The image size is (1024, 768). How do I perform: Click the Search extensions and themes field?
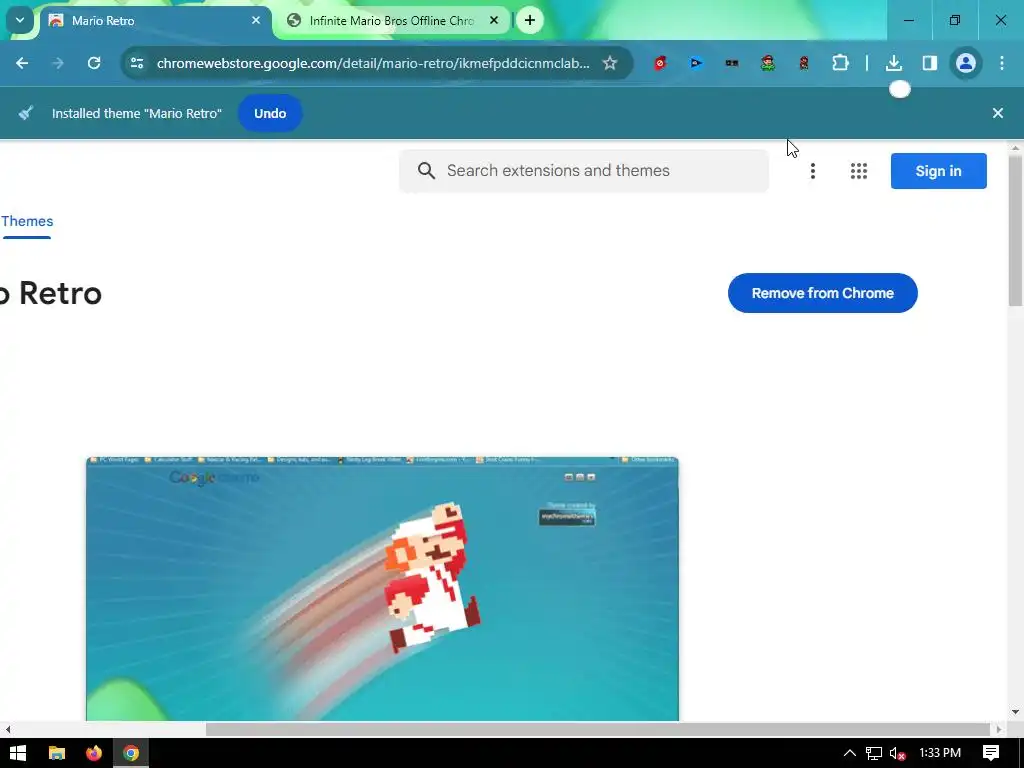[x=584, y=170]
